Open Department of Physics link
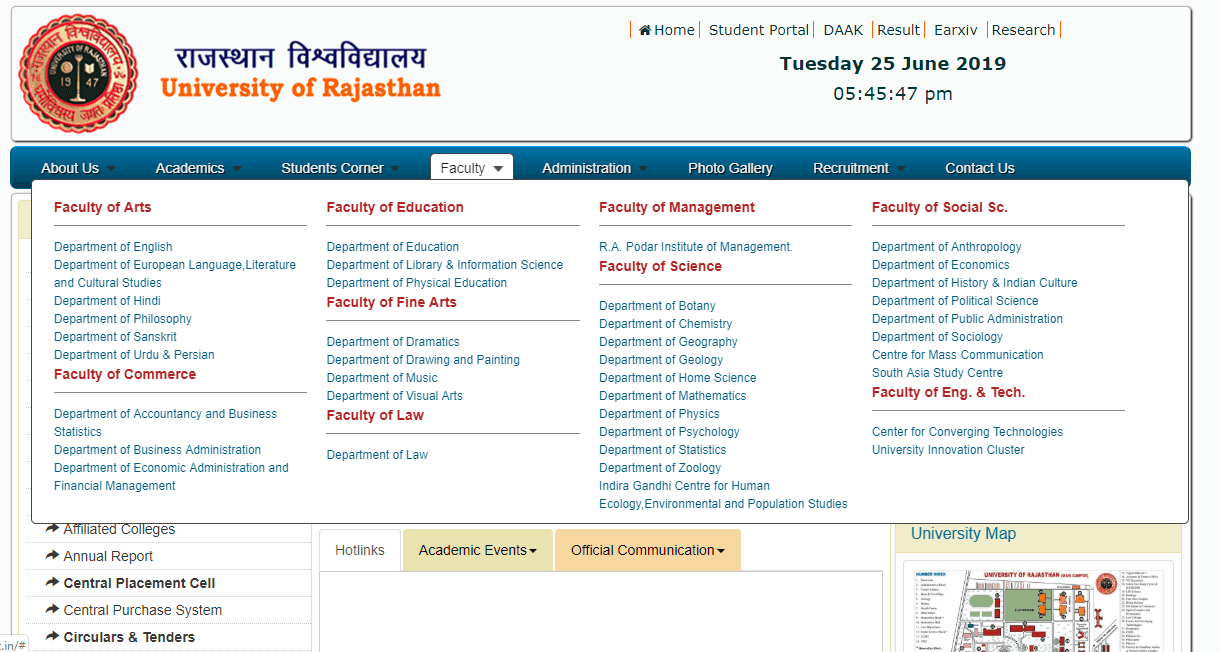Viewport: 1220px width, 652px height. tap(659, 414)
